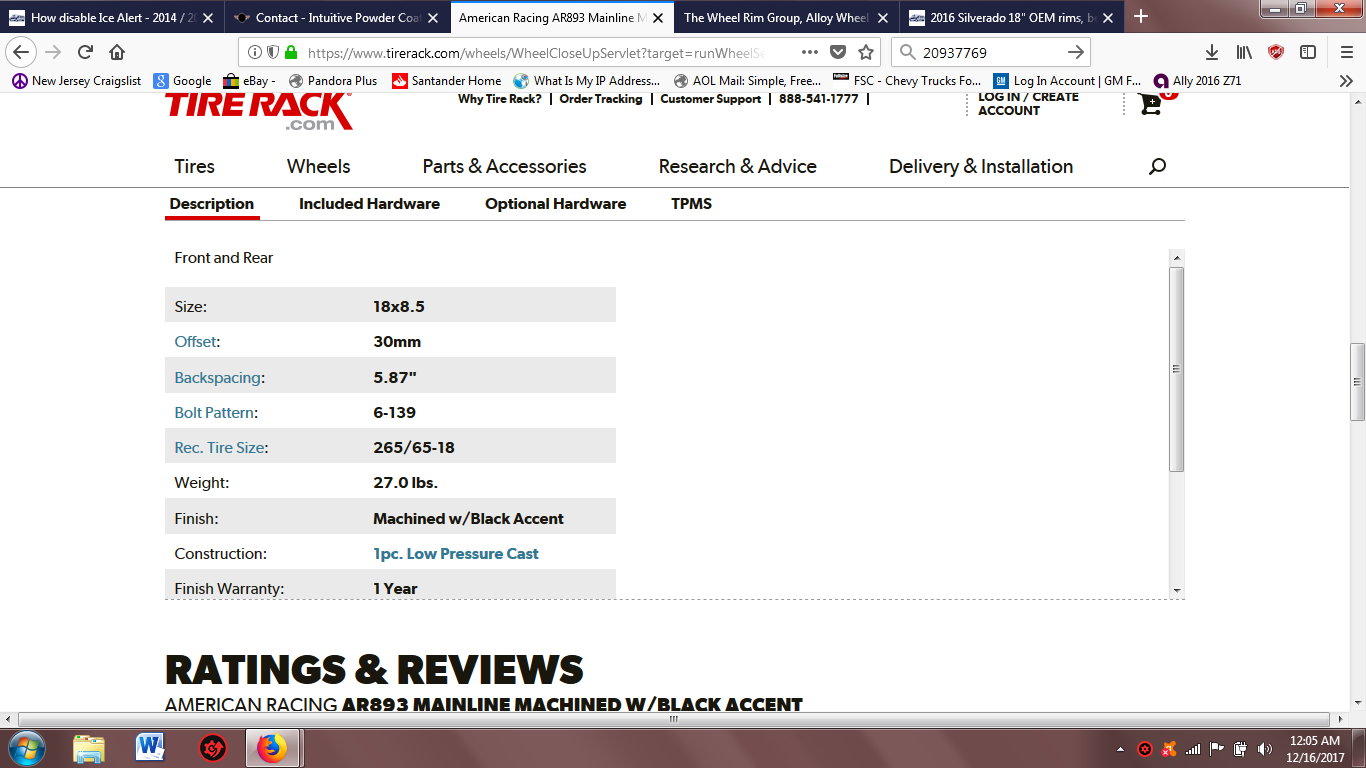Open Action Center flag in system tray

point(1217,748)
